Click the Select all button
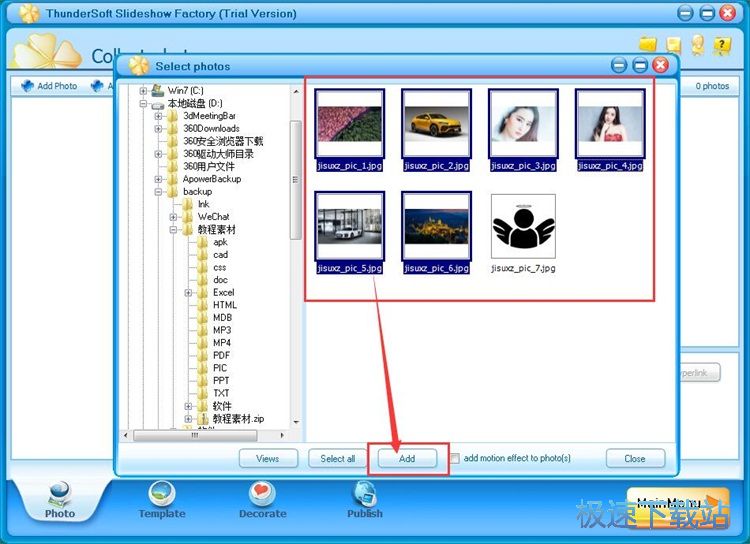The height and width of the screenshot is (544, 750). [338, 458]
